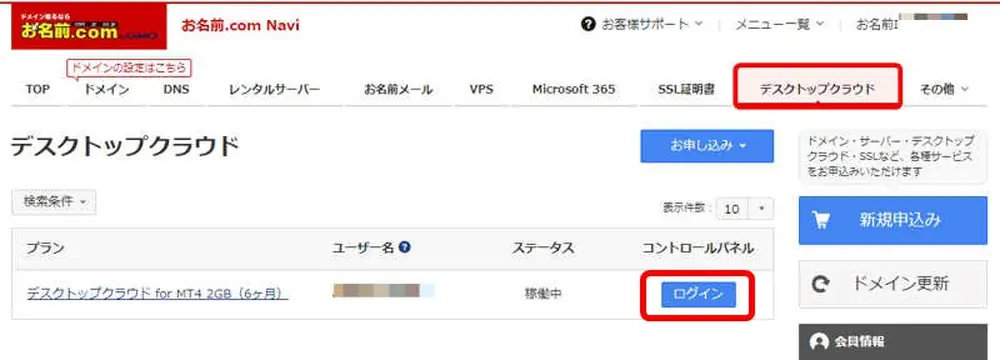Open the お名前メール tab
Screen dimensions: 1000x360
pos(399,89)
